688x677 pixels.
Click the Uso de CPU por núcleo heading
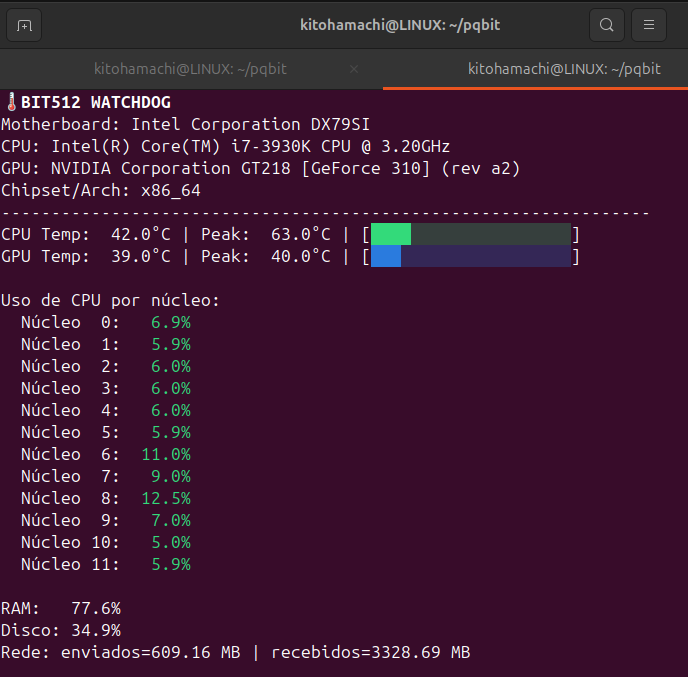point(110,301)
